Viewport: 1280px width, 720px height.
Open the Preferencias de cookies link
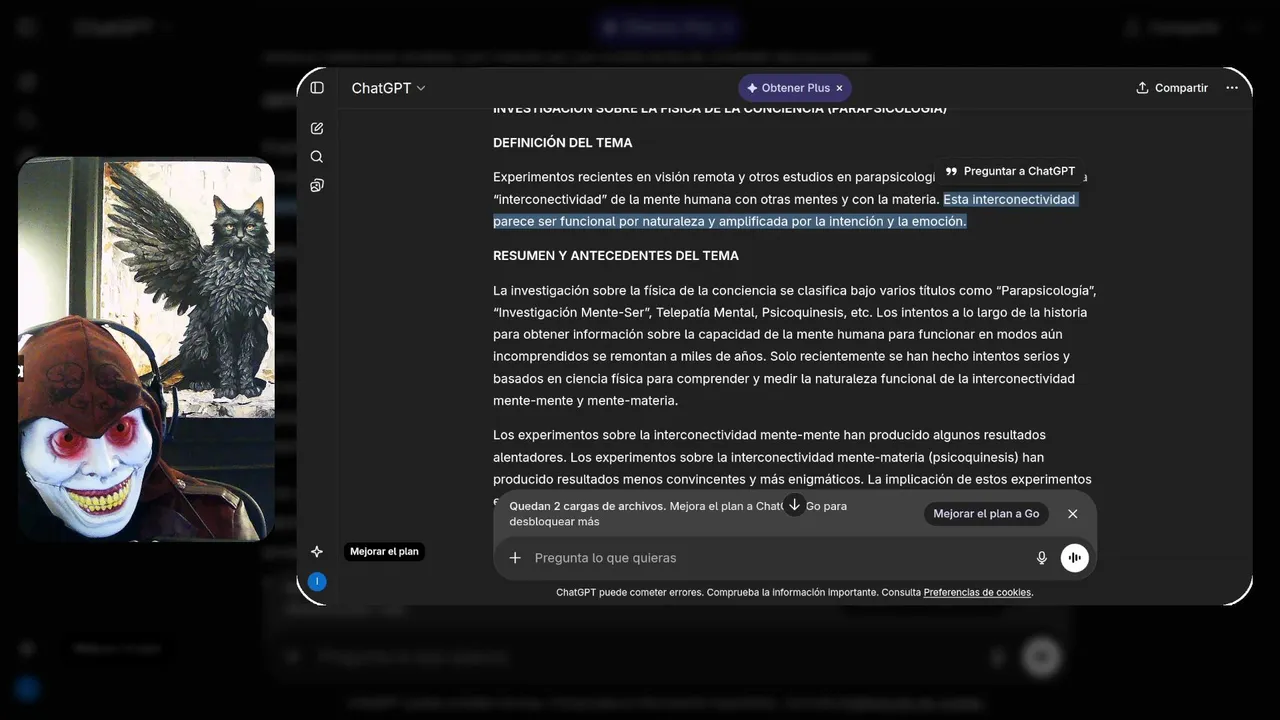[x=977, y=593]
